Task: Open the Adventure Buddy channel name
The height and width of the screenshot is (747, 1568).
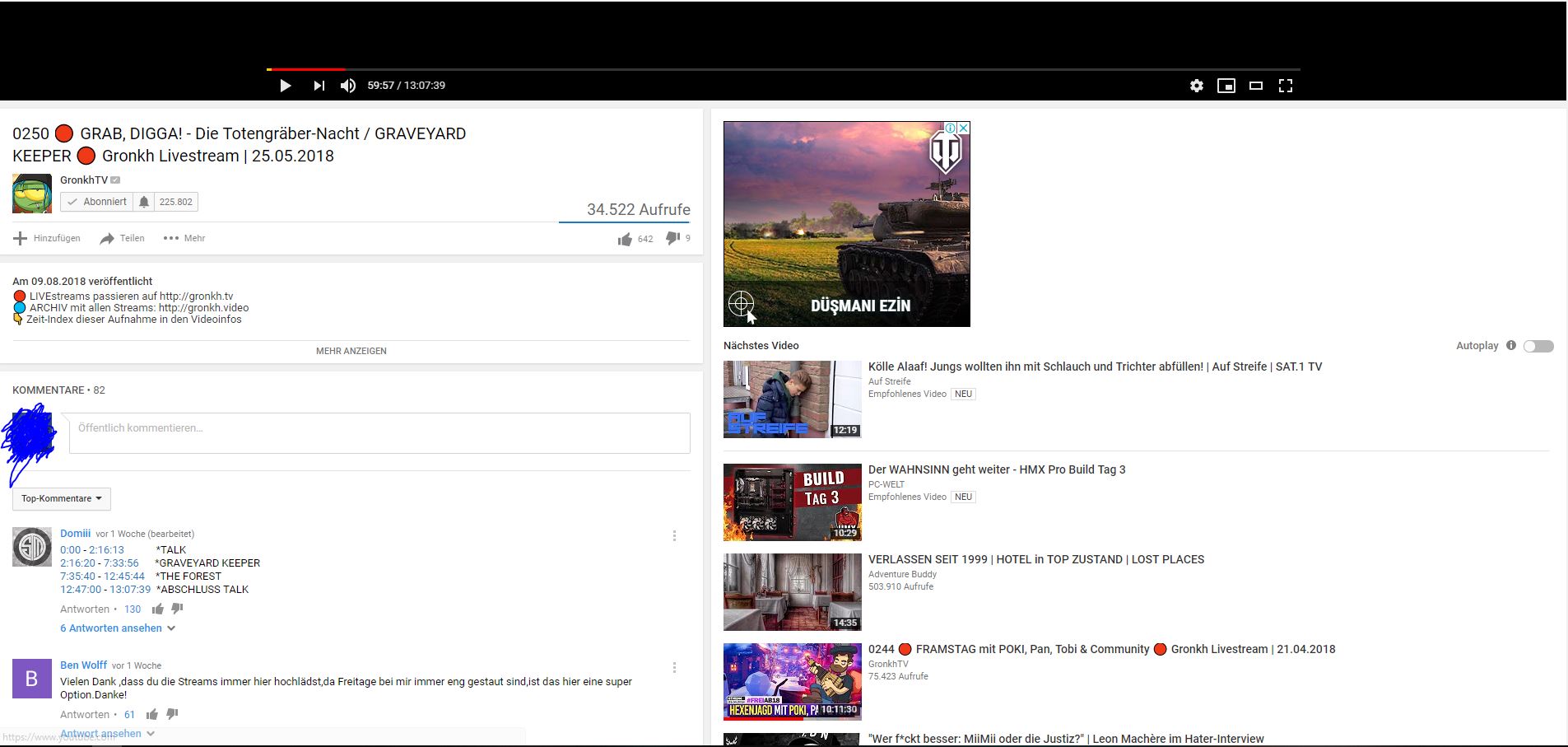Action: point(903,574)
